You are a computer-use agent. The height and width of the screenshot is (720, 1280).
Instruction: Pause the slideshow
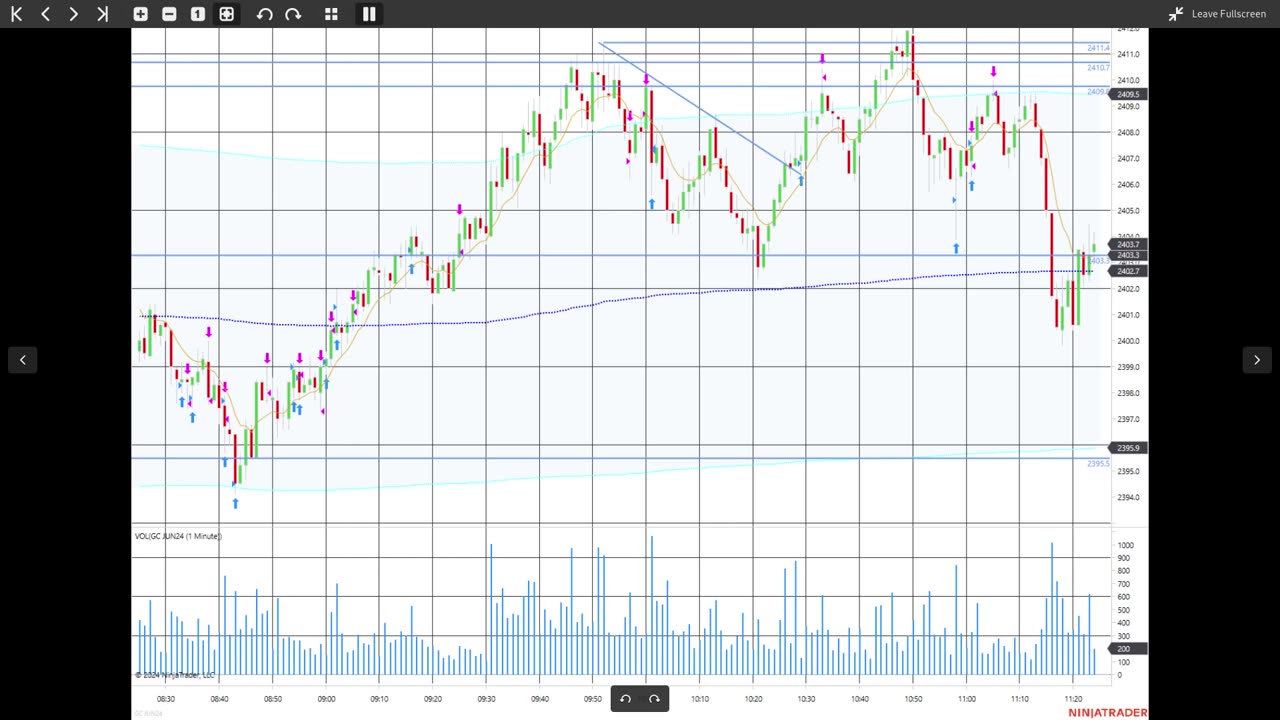coord(369,14)
